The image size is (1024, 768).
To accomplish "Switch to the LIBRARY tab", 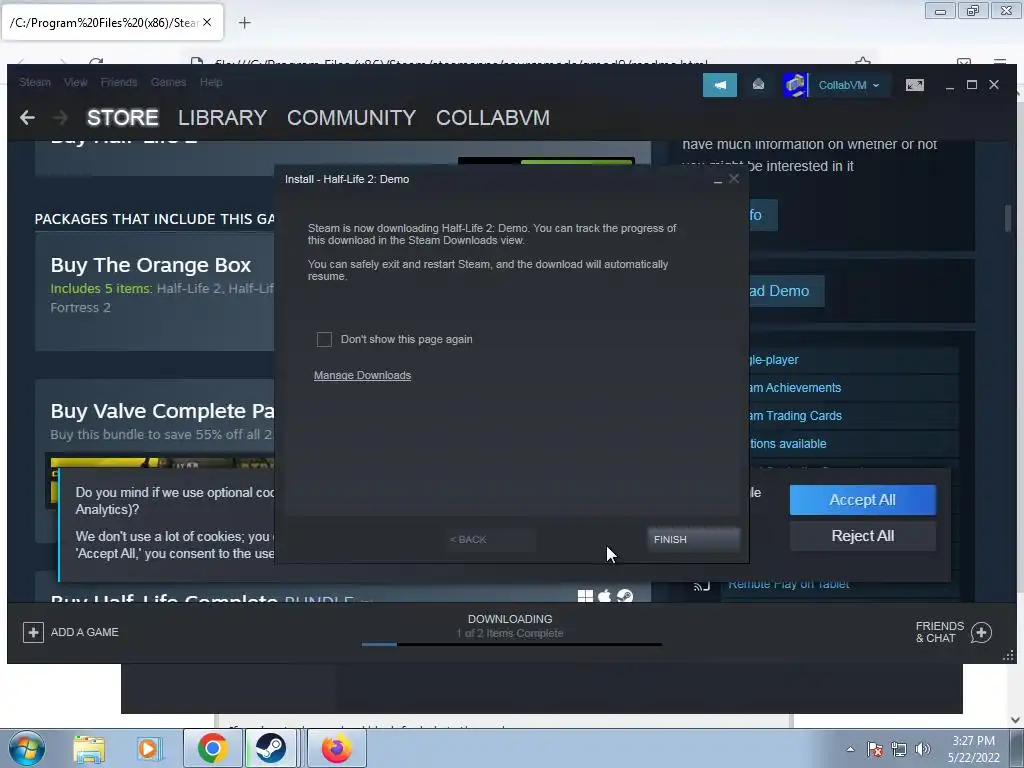I will coord(222,118).
